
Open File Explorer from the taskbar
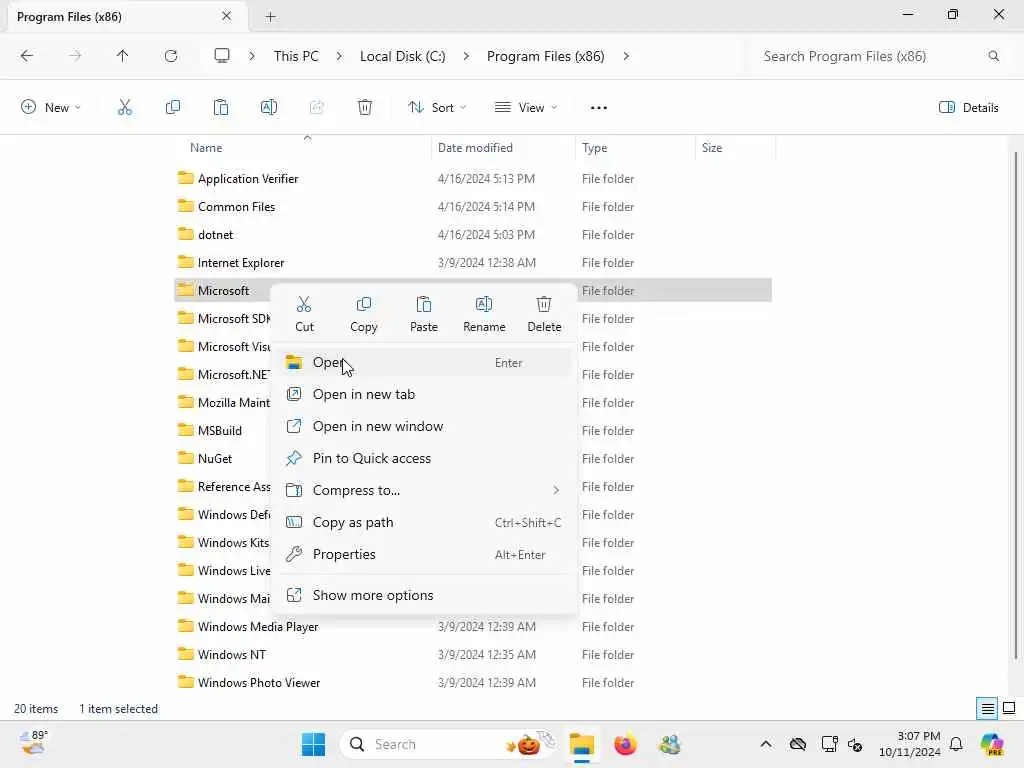point(581,744)
